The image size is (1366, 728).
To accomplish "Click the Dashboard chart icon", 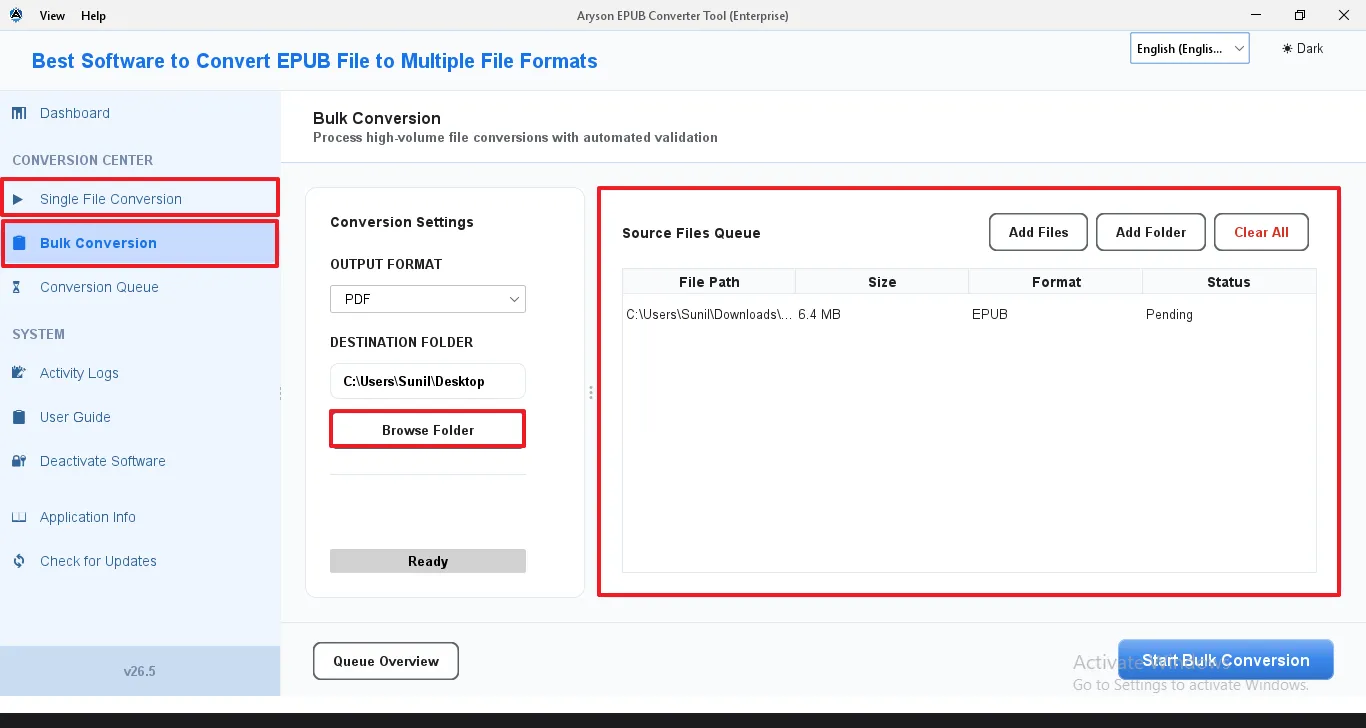I will click(19, 113).
